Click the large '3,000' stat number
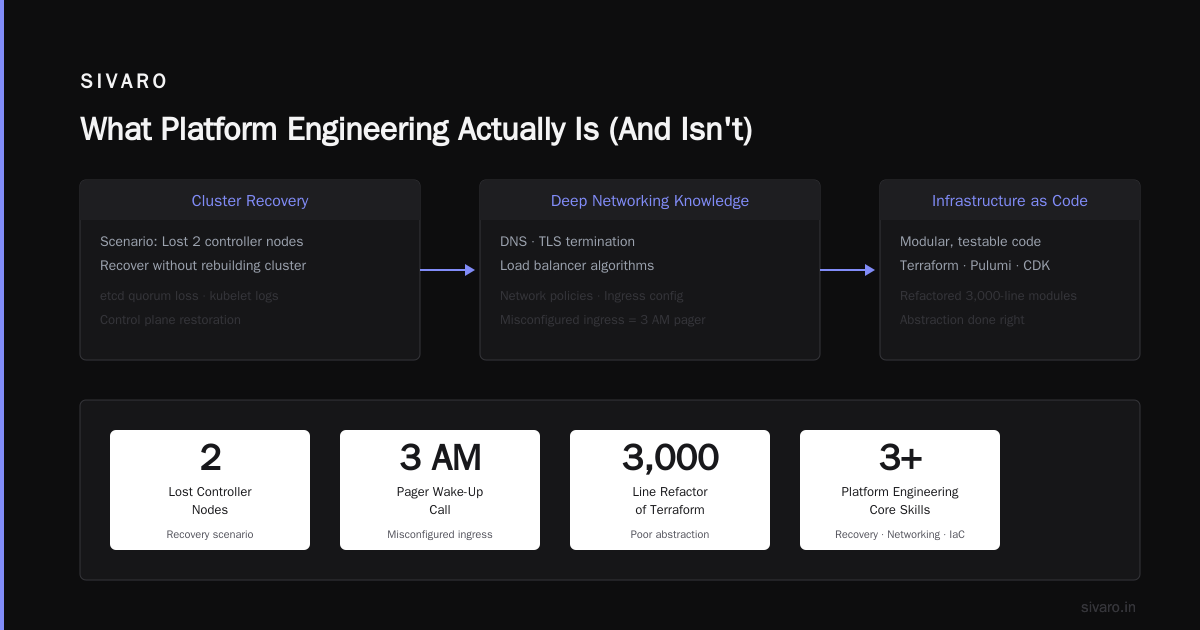This screenshot has width=1200, height=630. (x=670, y=457)
